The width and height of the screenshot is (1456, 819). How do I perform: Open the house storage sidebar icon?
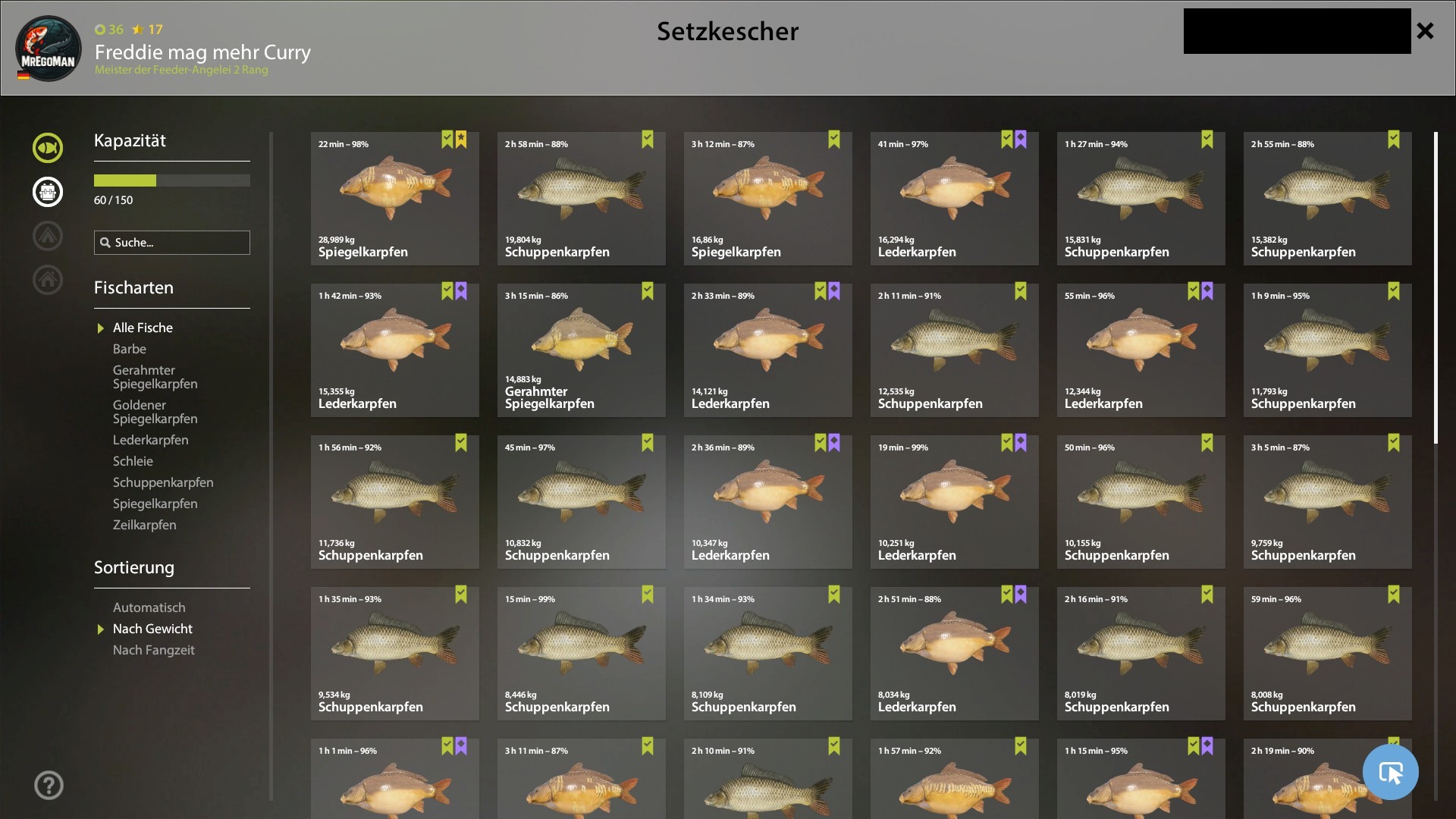click(x=48, y=279)
